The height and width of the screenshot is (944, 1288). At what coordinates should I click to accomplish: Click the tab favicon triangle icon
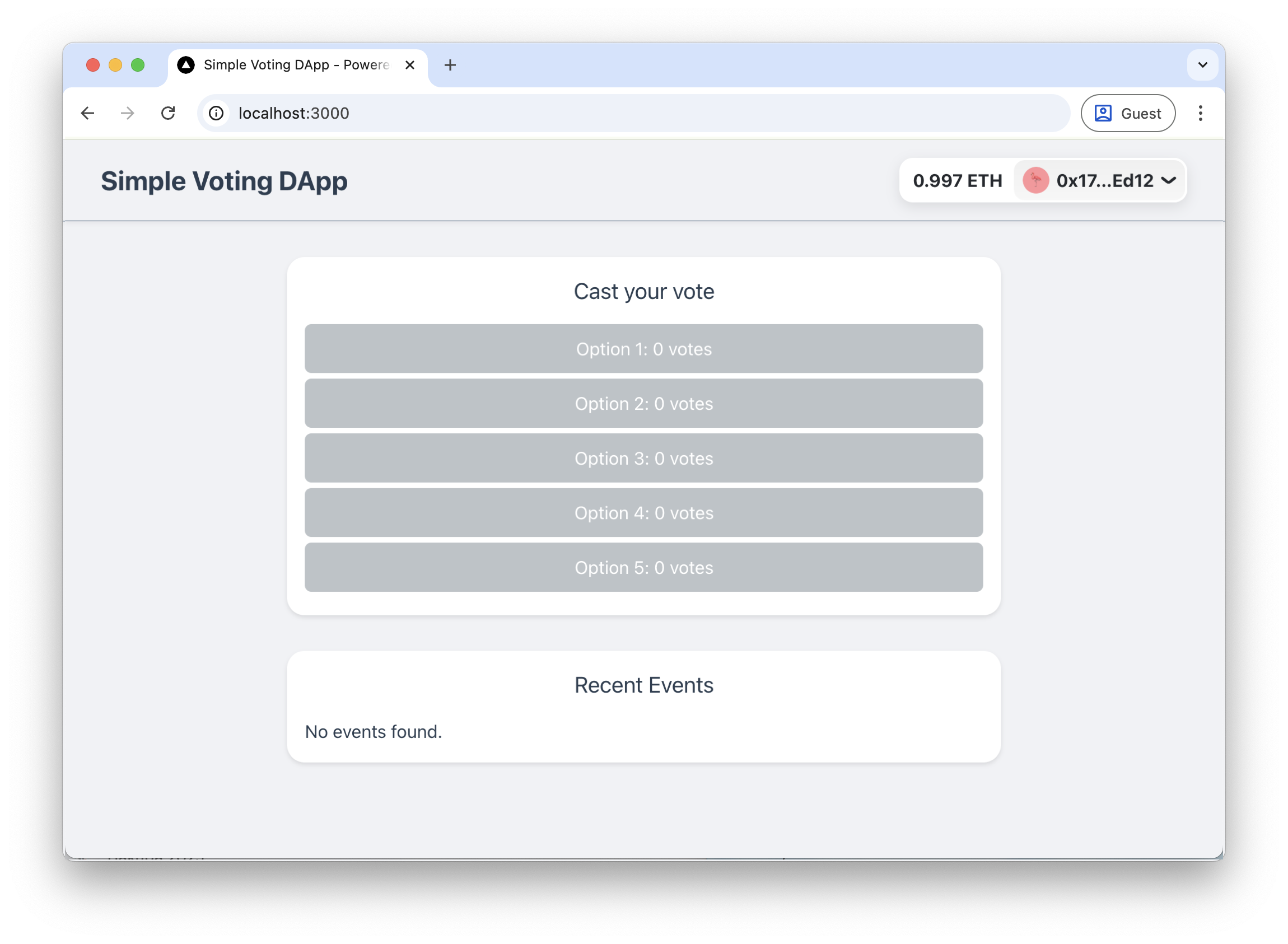(x=186, y=65)
